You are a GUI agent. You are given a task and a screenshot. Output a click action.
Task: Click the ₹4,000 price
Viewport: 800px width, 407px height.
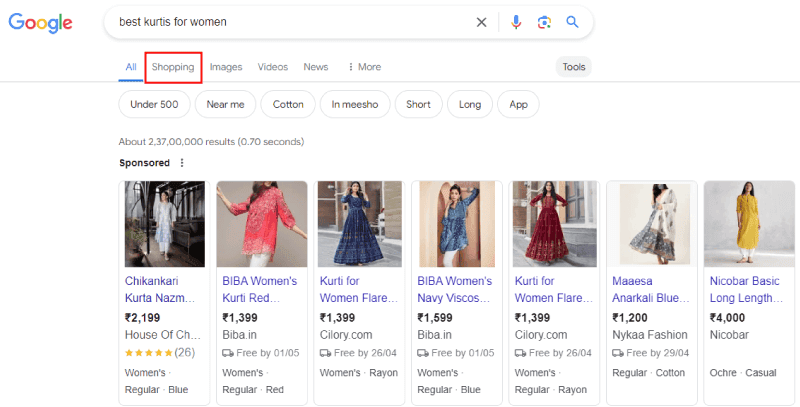pyautogui.click(x=727, y=318)
